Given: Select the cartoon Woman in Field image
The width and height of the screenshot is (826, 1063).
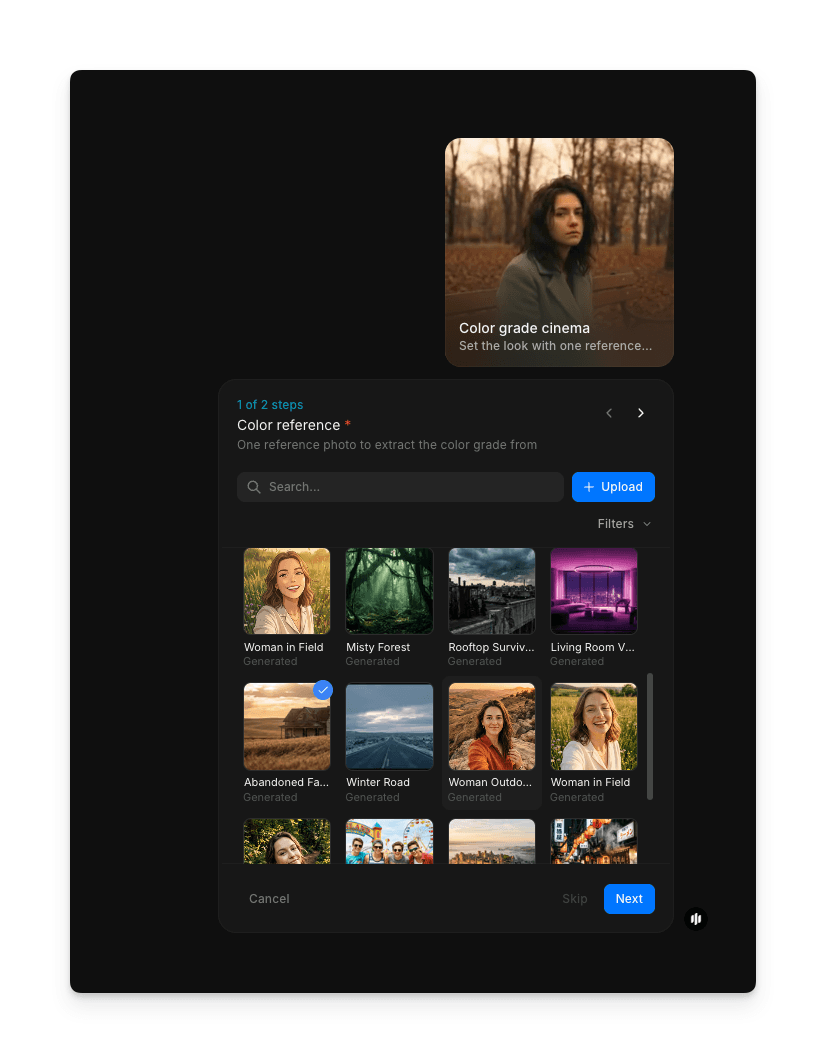Looking at the screenshot, I should tap(287, 591).
